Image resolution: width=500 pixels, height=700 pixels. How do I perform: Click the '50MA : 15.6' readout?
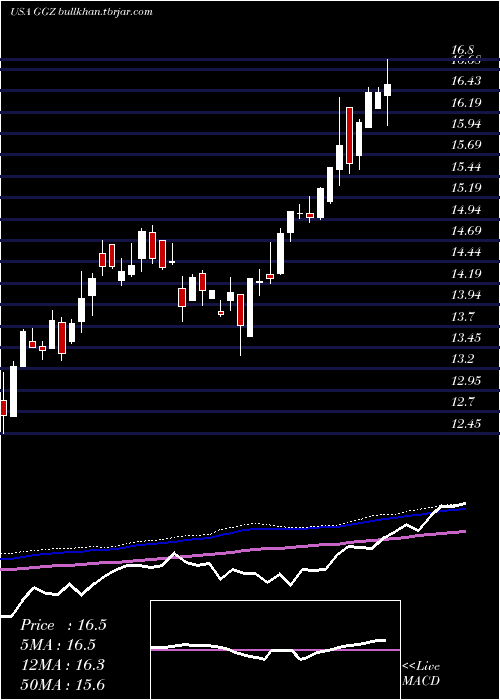click(x=62, y=685)
